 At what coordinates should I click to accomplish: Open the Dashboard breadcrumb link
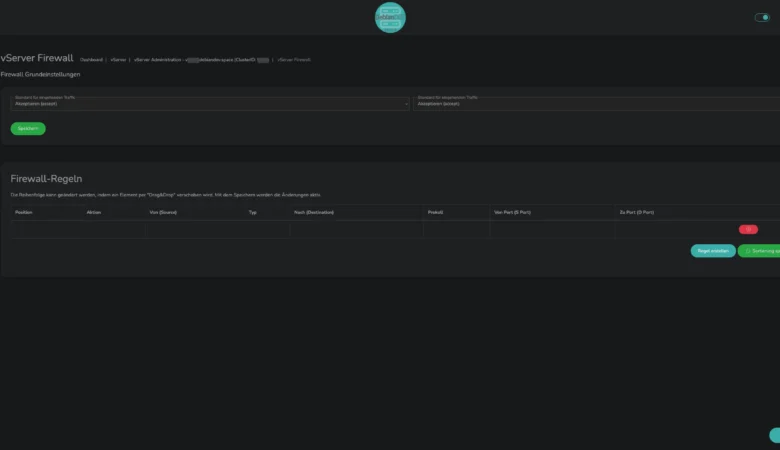(91, 60)
